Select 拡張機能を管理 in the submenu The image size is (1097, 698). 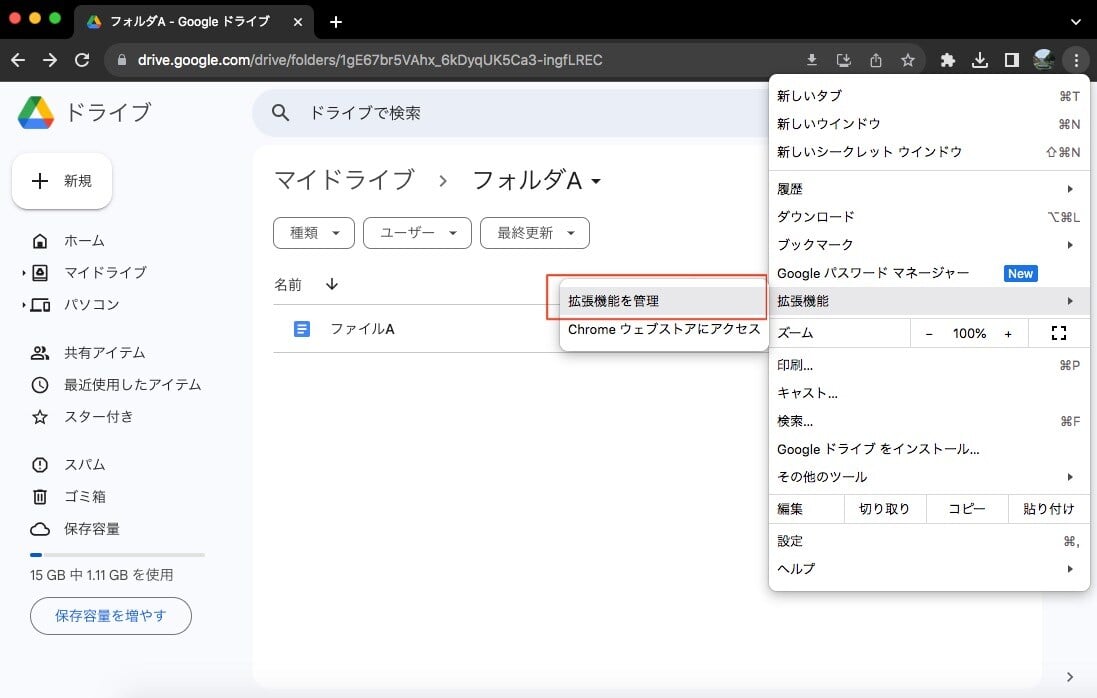click(663, 301)
